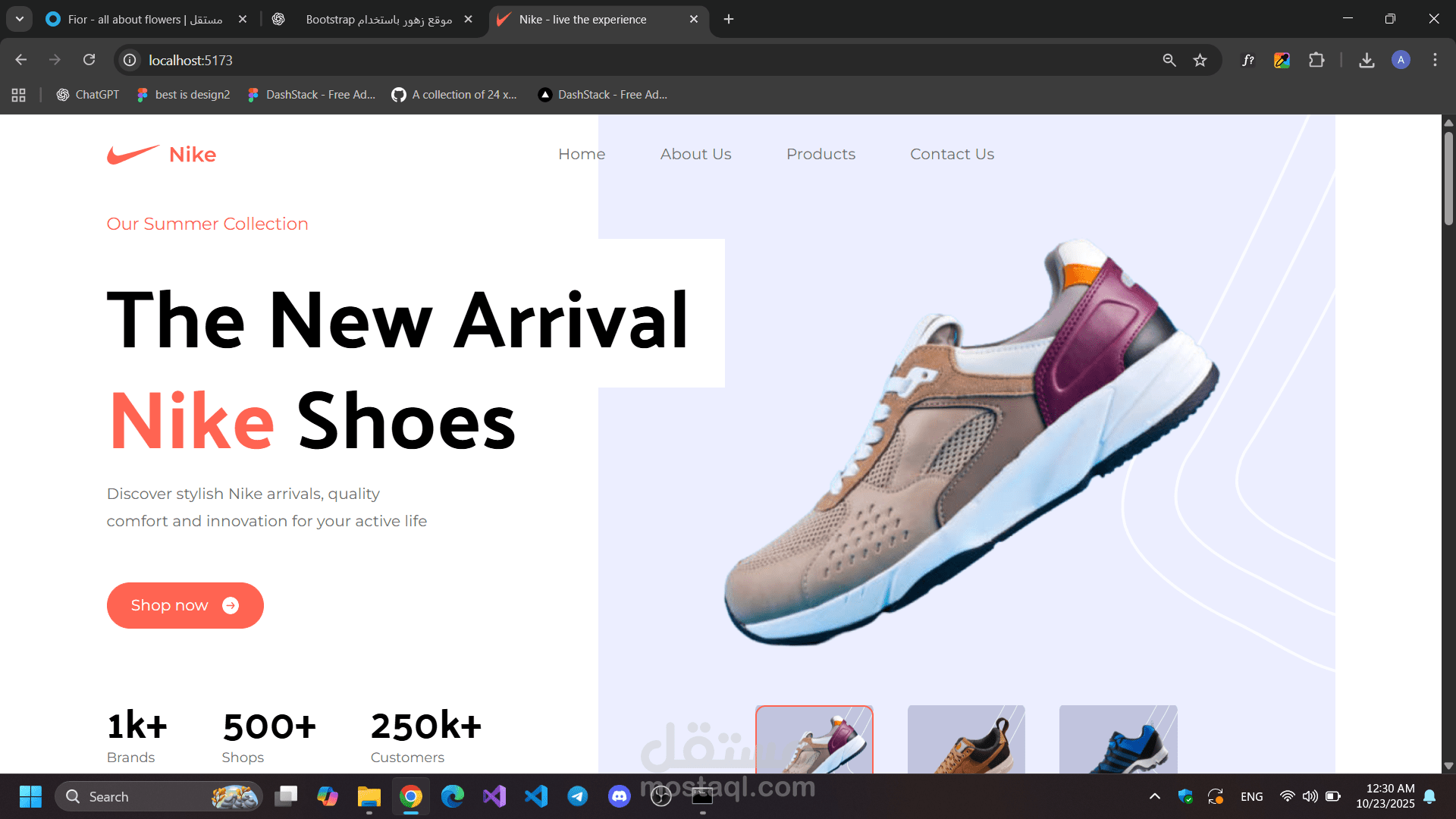Open the Home nav link
The image size is (1456, 819).
[582, 154]
